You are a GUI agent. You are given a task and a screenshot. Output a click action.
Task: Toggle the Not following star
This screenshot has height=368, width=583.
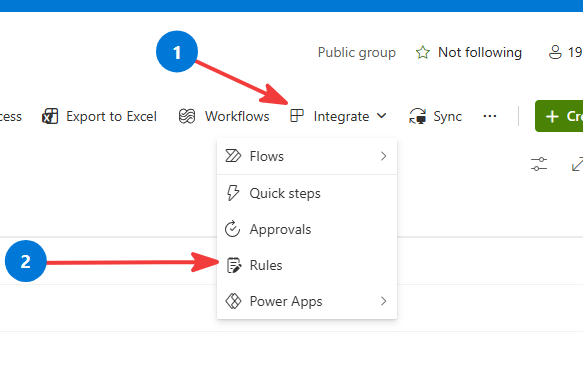(x=423, y=52)
